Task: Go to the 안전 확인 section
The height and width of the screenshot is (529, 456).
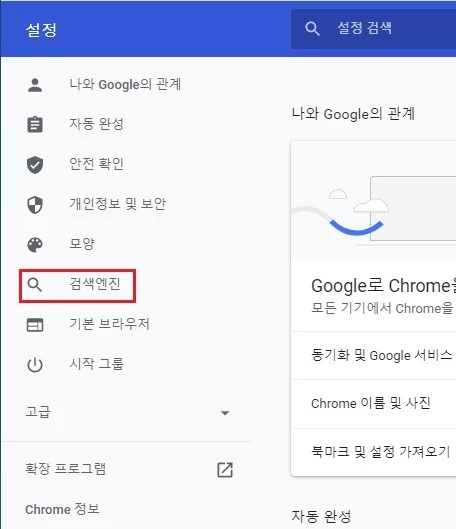Action: [96, 164]
